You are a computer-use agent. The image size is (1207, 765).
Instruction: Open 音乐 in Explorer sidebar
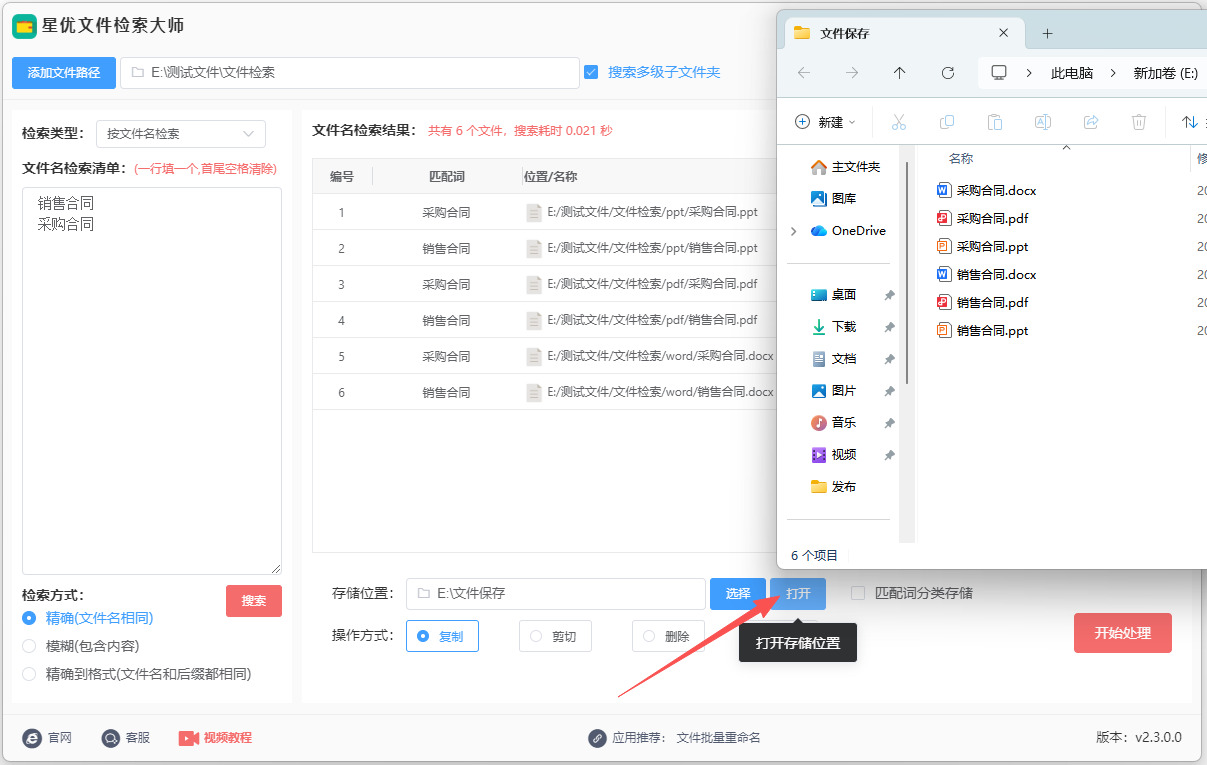pos(834,423)
